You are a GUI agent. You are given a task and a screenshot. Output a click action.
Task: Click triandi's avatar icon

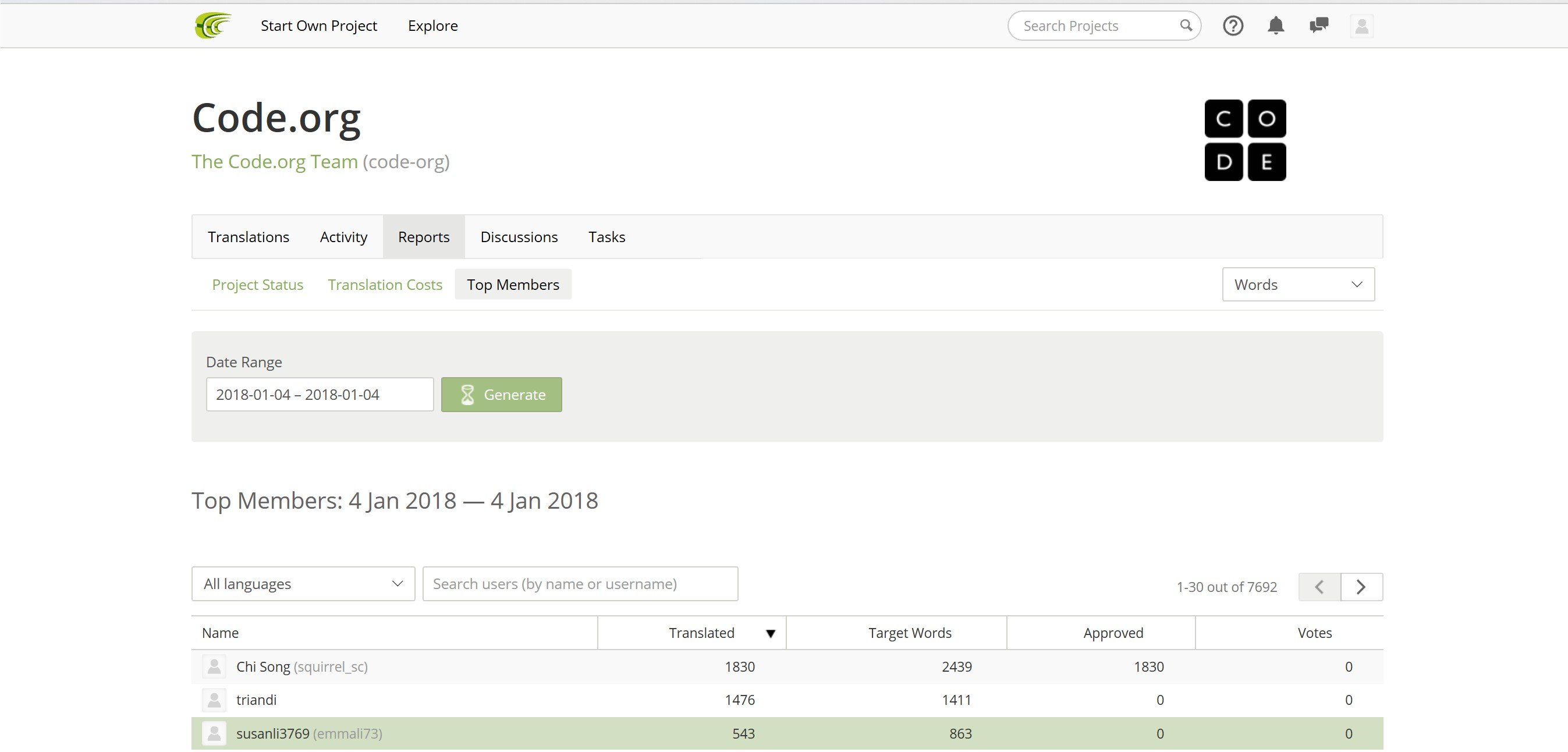214,700
